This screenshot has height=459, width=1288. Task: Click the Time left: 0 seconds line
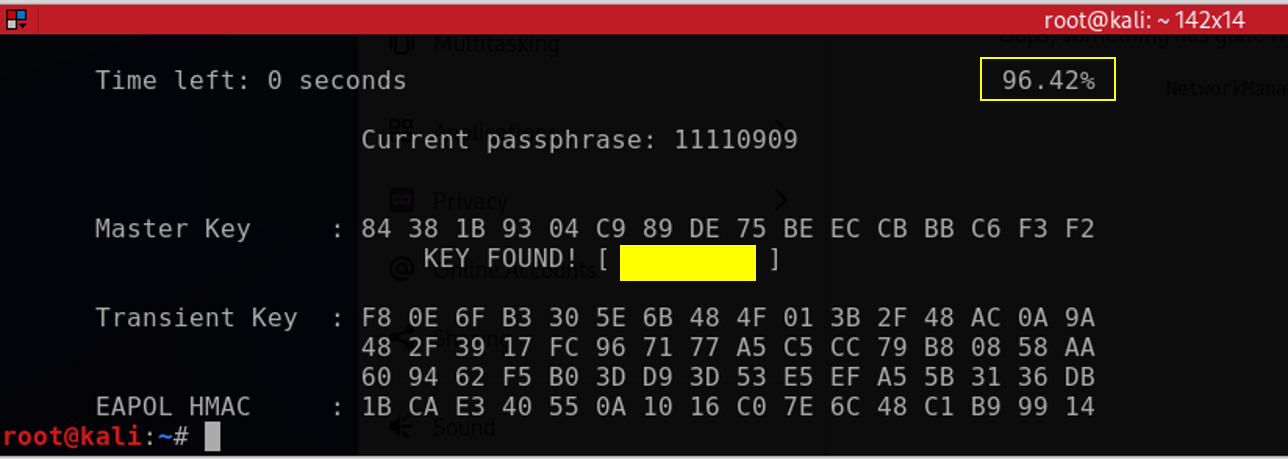[x=250, y=80]
